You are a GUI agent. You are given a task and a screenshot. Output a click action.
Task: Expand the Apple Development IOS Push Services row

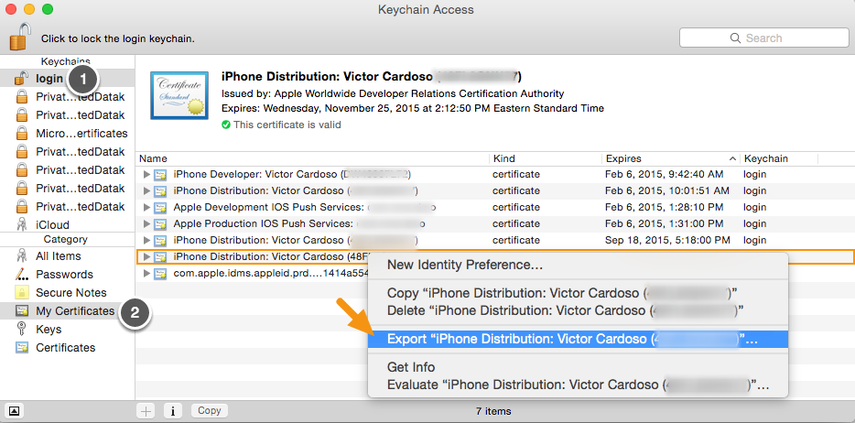click(x=148, y=207)
